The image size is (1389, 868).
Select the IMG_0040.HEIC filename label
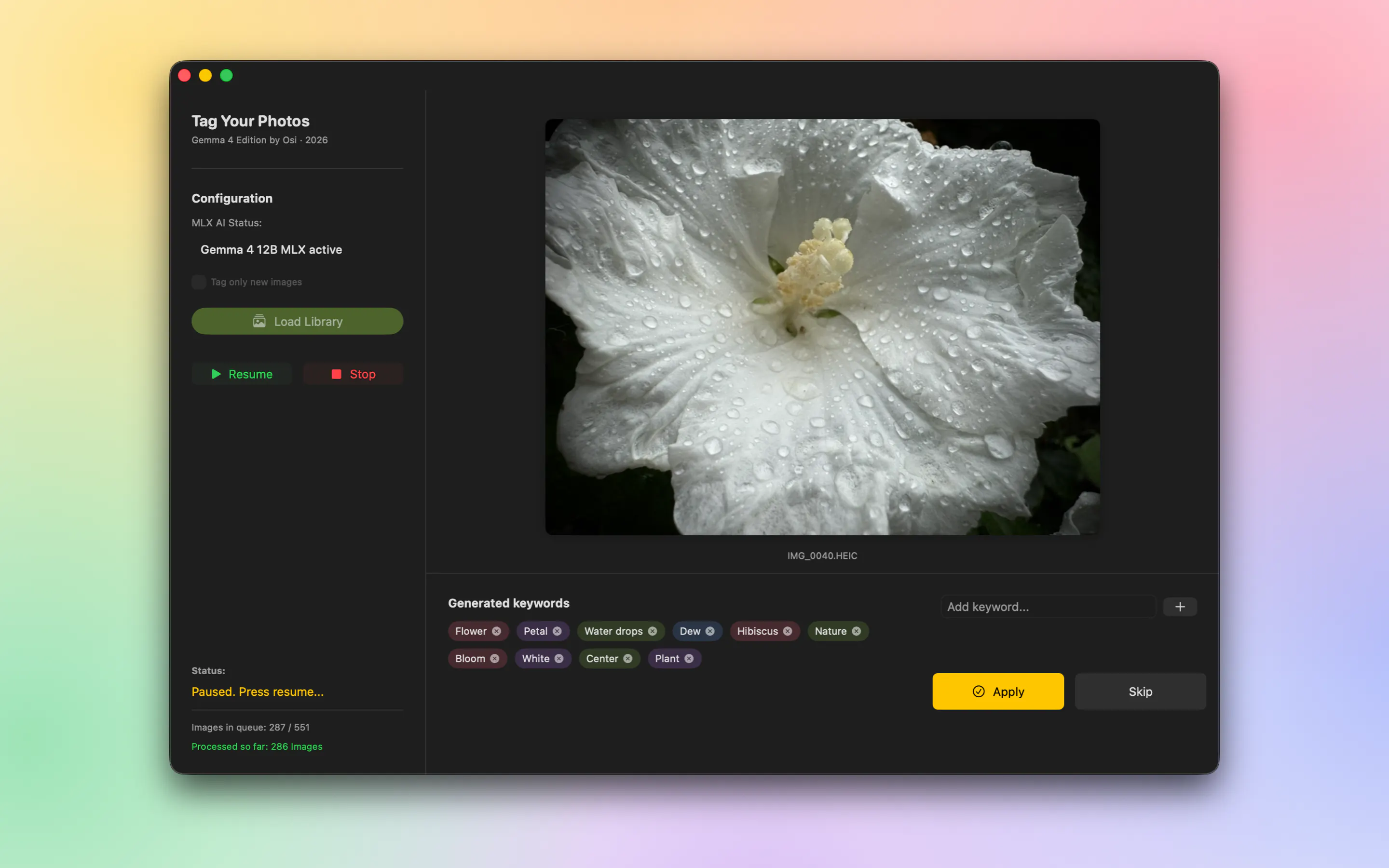pos(822,556)
